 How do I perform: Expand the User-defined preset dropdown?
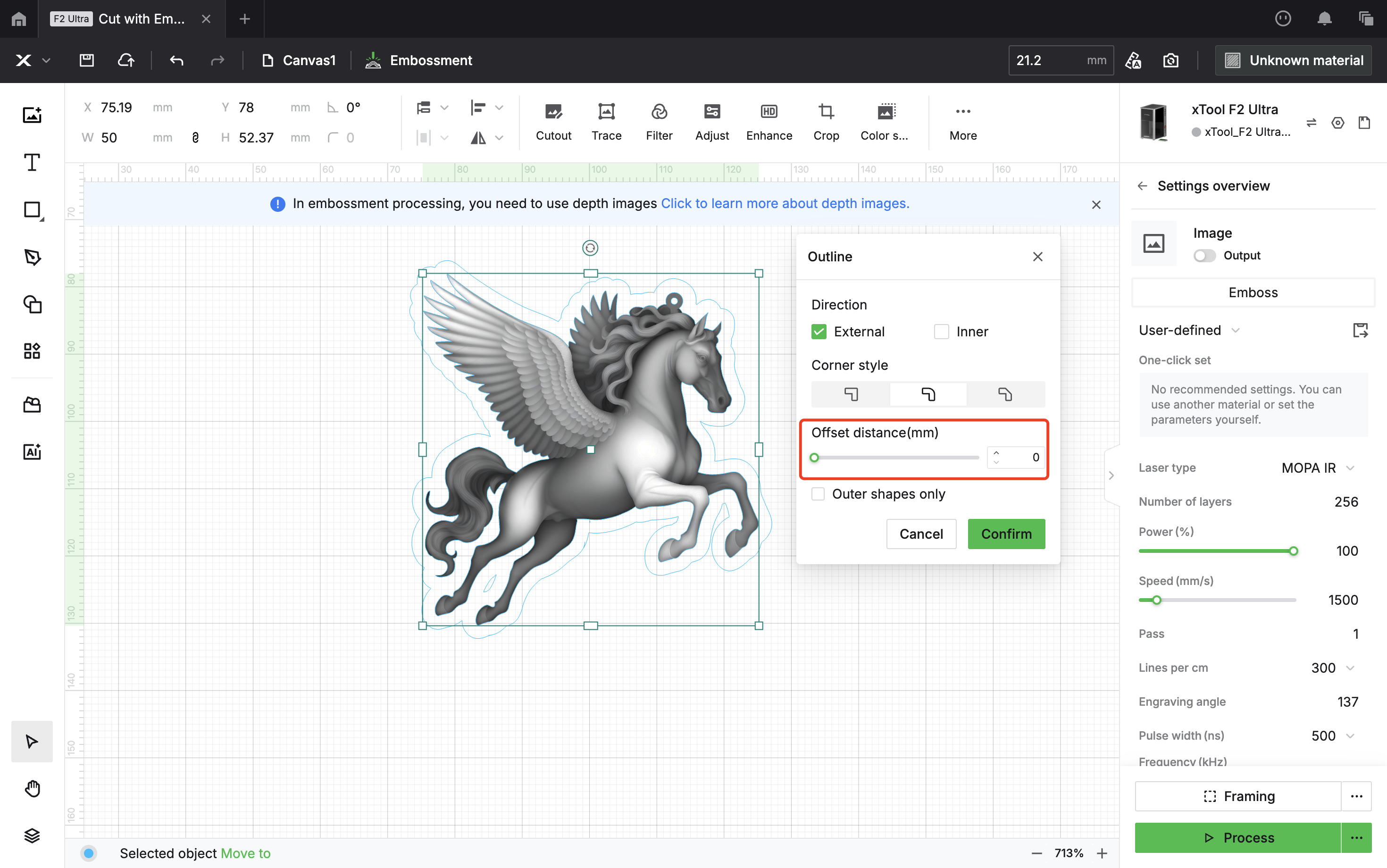click(1236, 330)
